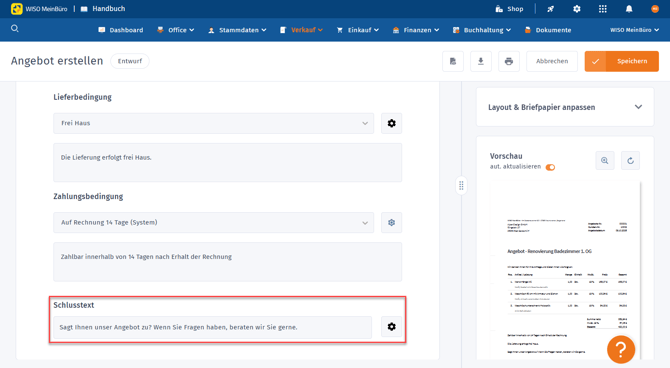The image size is (670, 368).
Task: Click the WISO MeinBüro logo icon
Action: click(17, 9)
